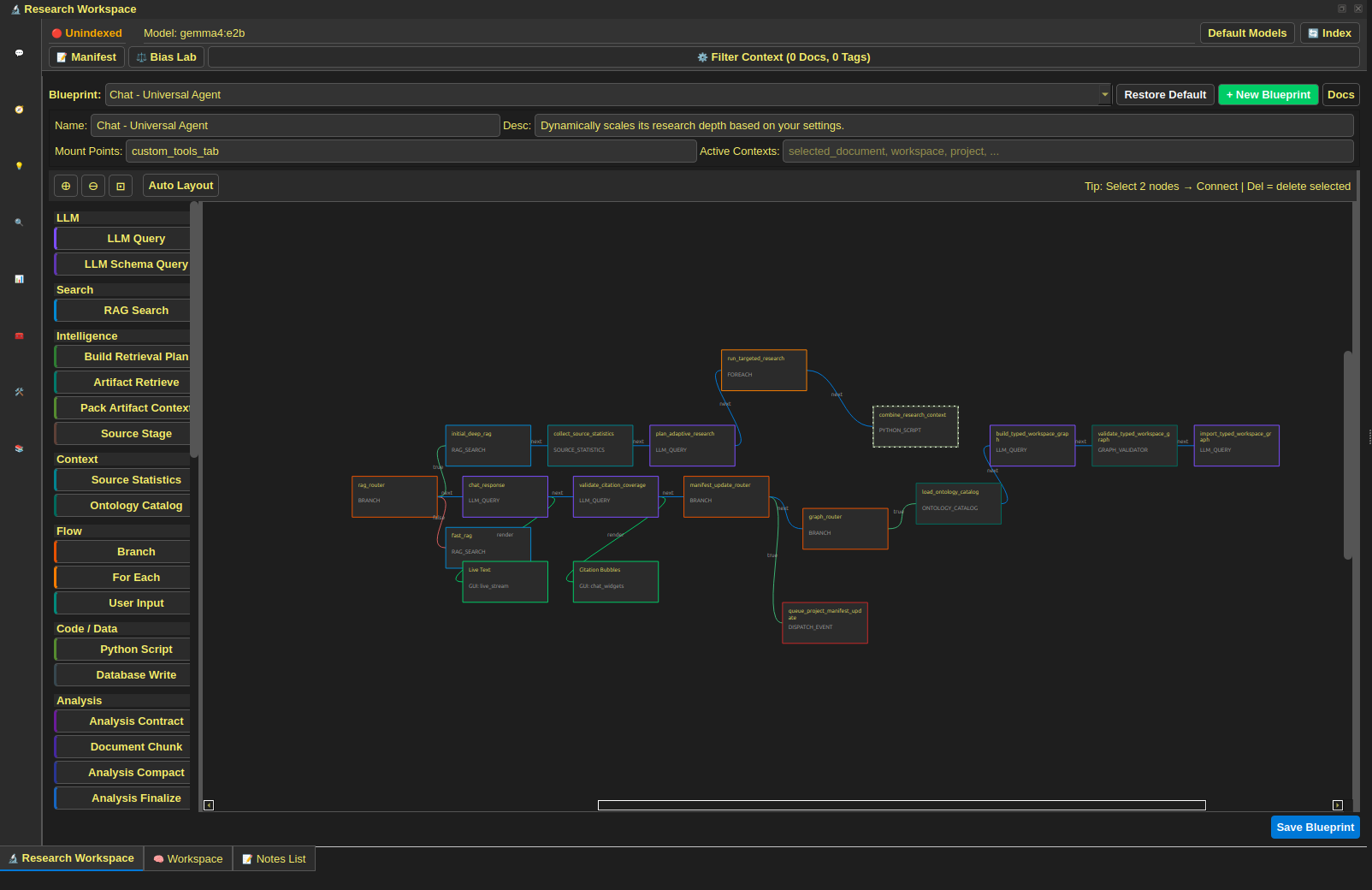The height and width of the screenshot is (890, 1372).
Task: Click the Mount Points input field
Action: click(x=411, y=151)
